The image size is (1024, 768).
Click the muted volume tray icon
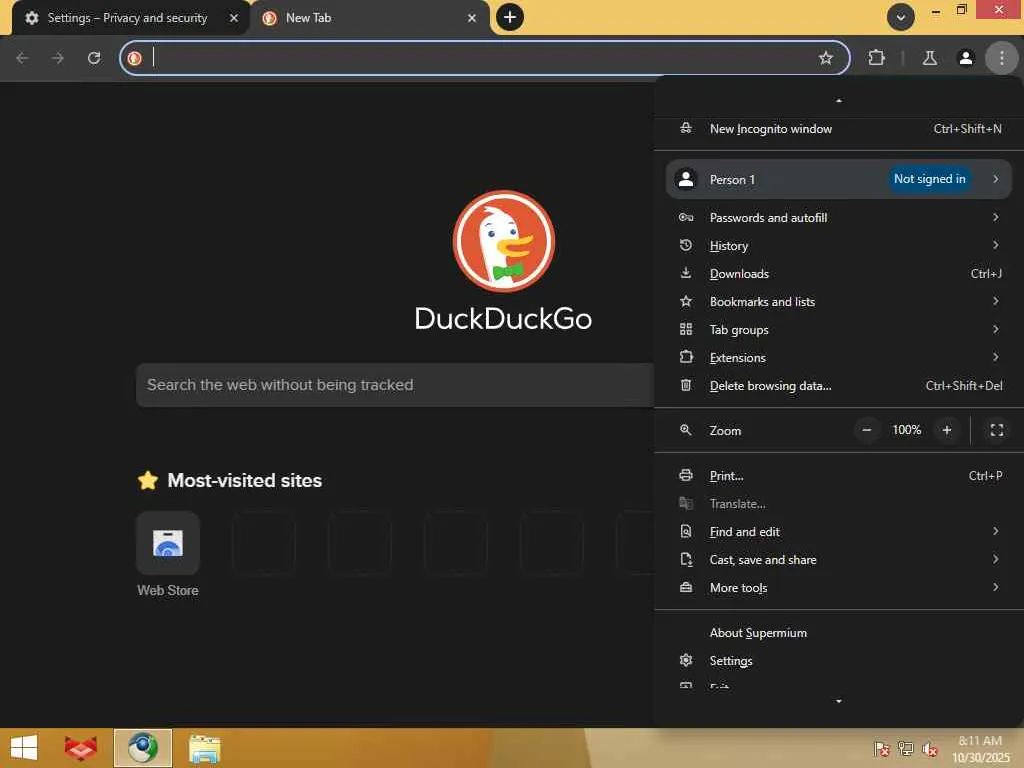coord(930,750)
